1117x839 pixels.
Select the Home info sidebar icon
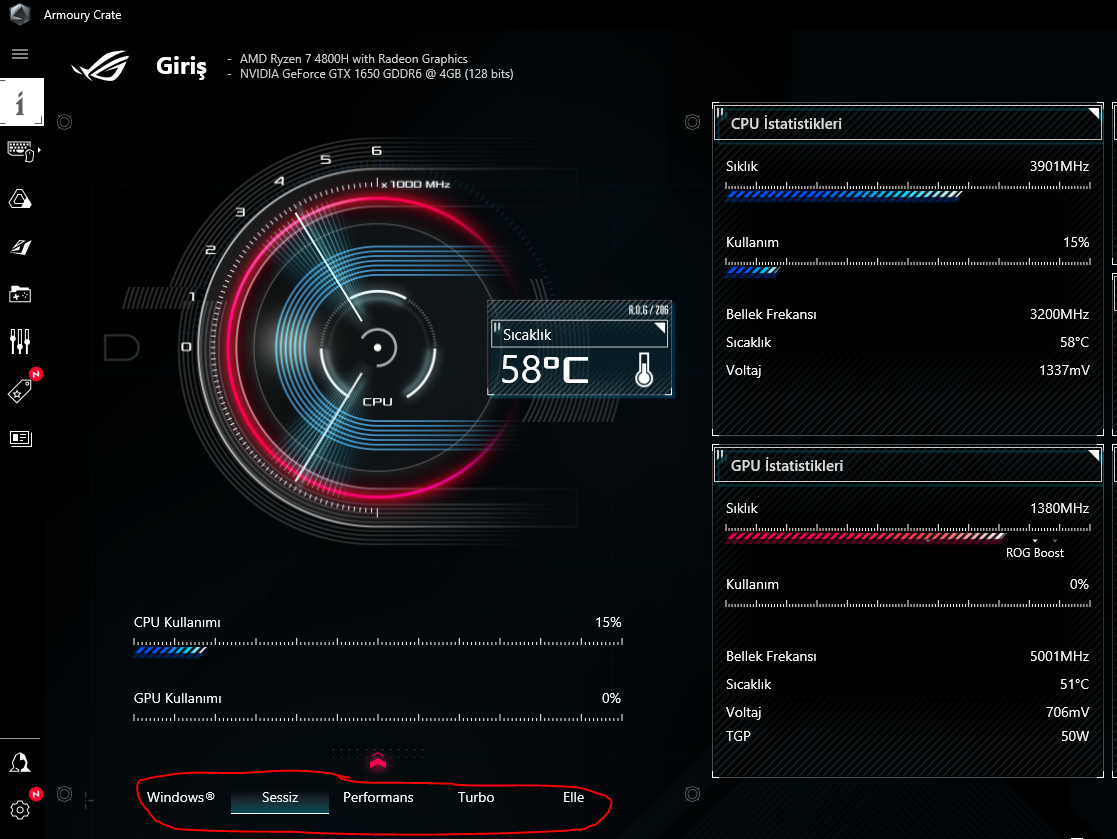point(21,102)
